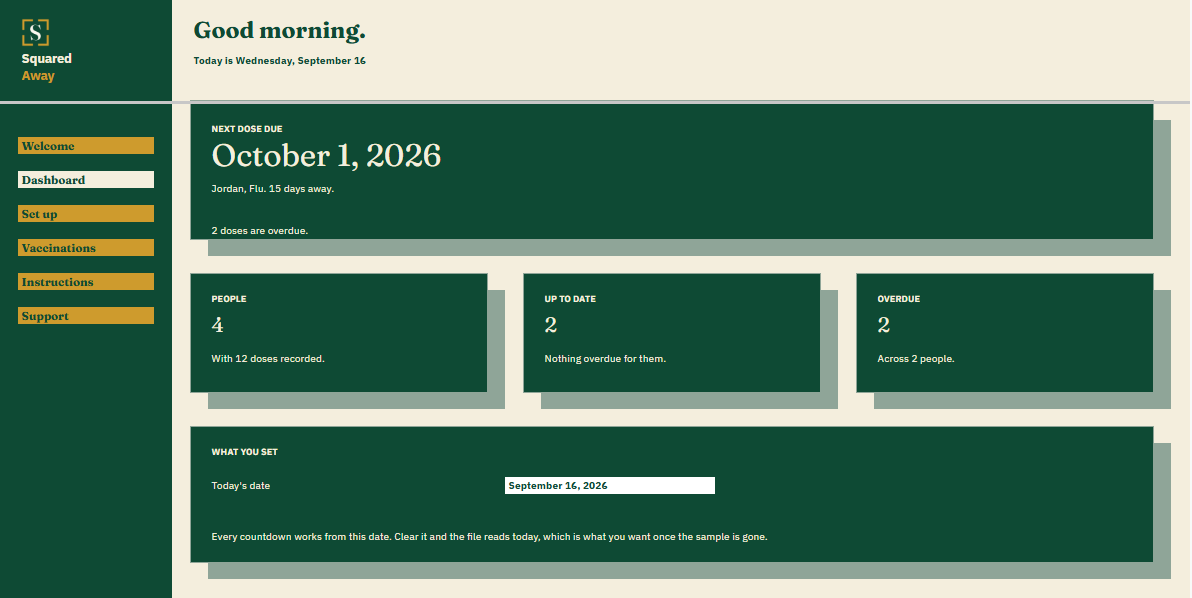Click the '2 doses are overdue.' notice
Screen dimensions: 1192x598
tap(259, 230)
